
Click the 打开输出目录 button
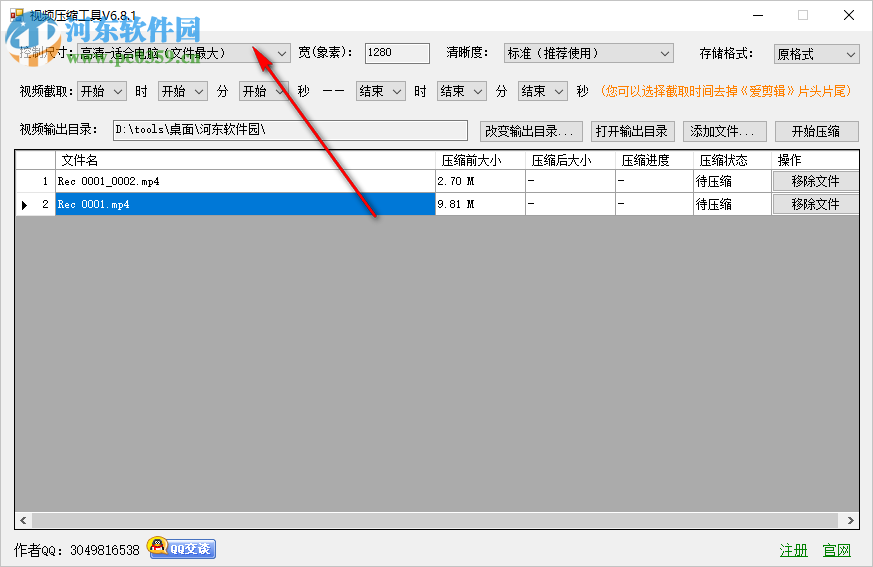click(x=632, y=131)
